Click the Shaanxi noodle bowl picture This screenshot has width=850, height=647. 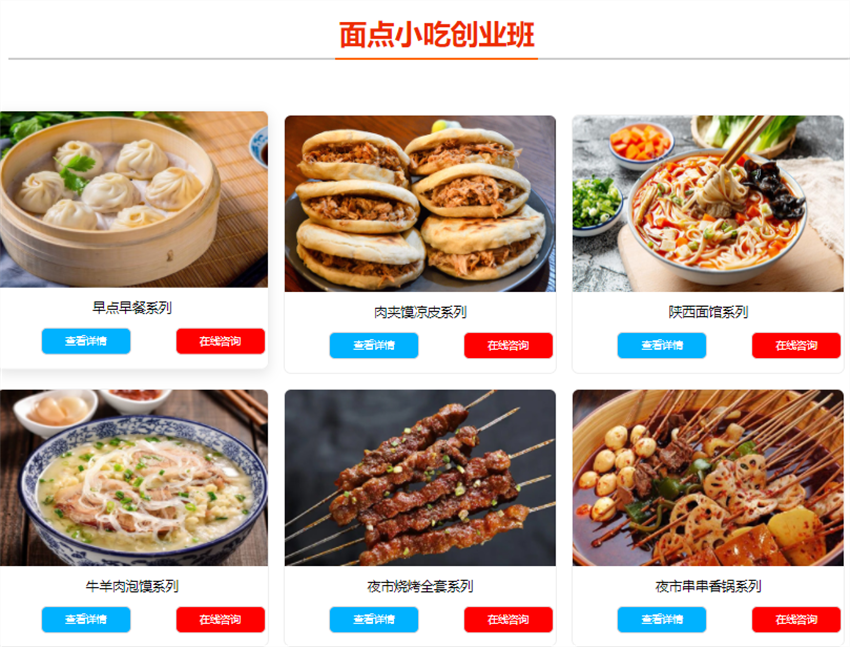pyautogui.click(x=708, y=204)
